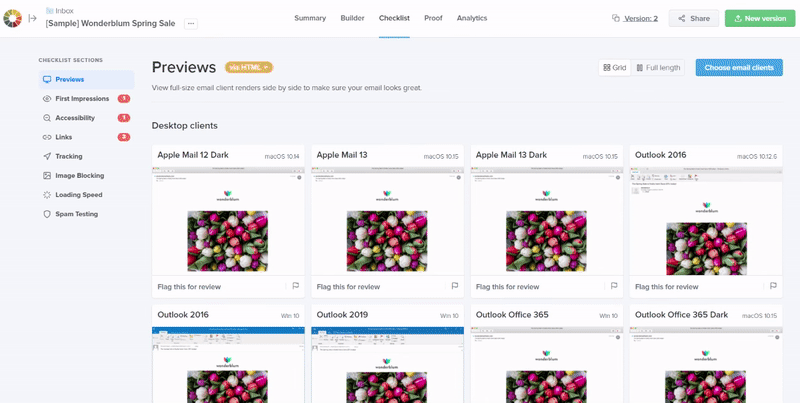Screen dimensions: 800x403
Task: Open Outlook Office 365 Dark thumbnail
Action: point(706,365)
